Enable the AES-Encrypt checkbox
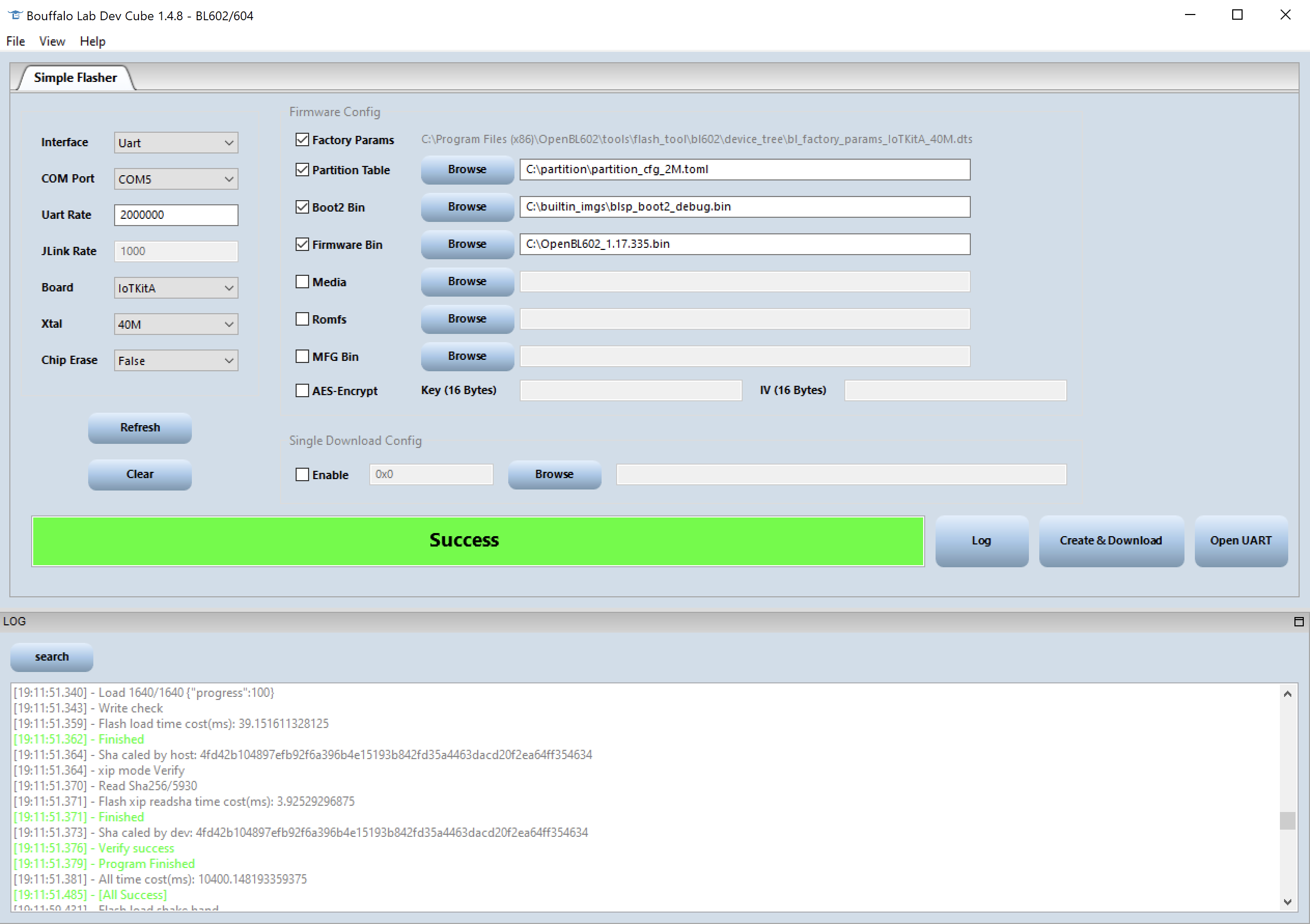The height and width of the screenshot is (924, 1310). (x=302, y=391)
